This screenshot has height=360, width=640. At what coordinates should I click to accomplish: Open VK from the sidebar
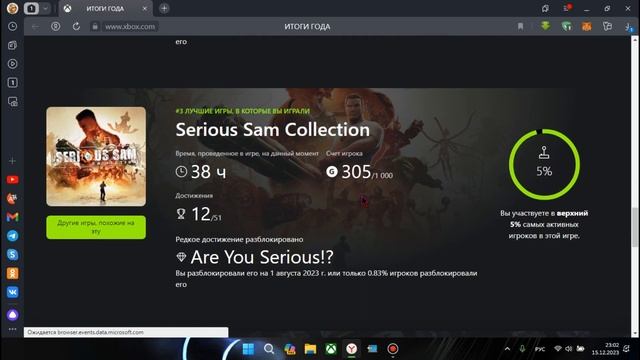12,292
